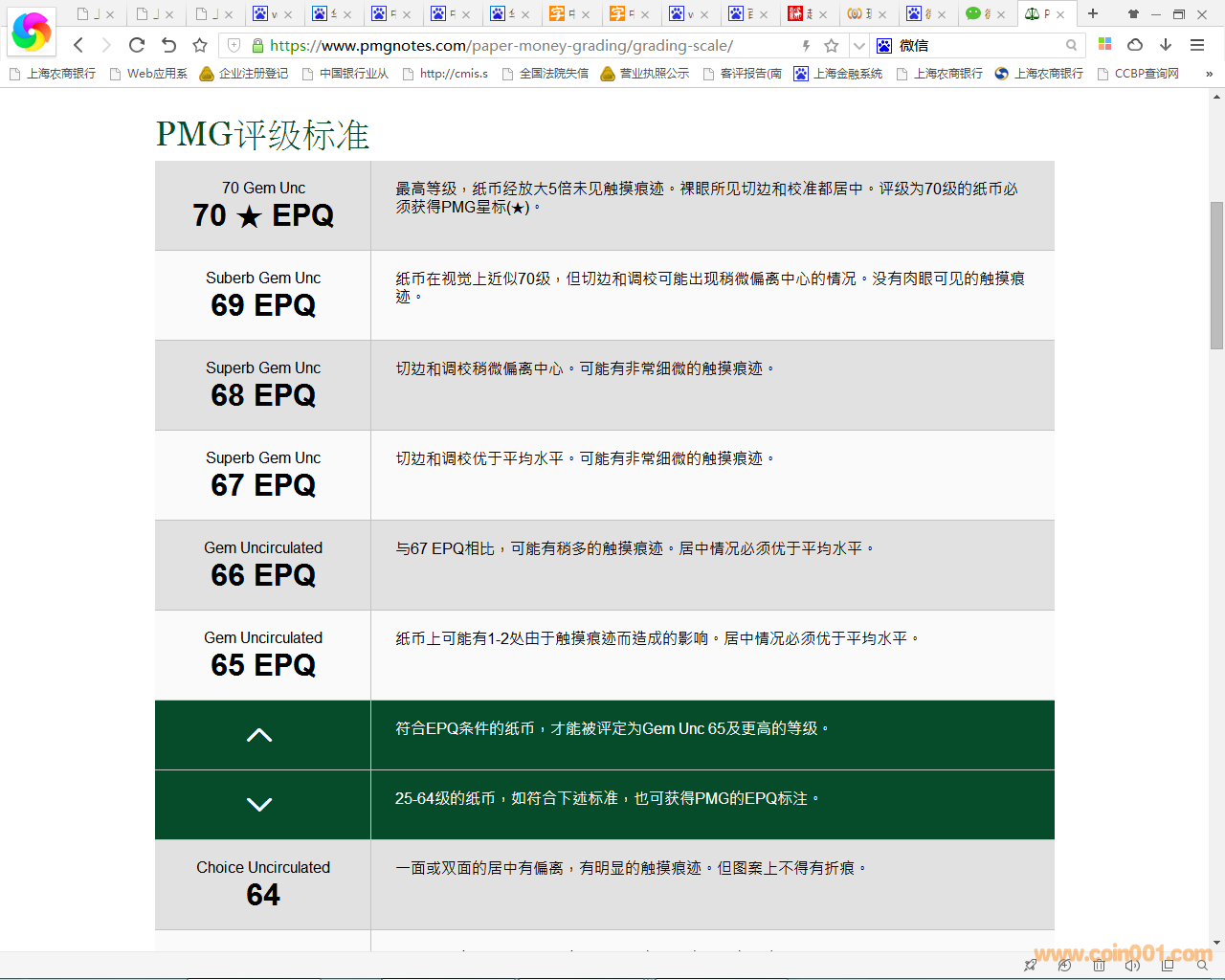
Task: Click the page vertical scrollbar thumb
Action: click(1216, 276)
